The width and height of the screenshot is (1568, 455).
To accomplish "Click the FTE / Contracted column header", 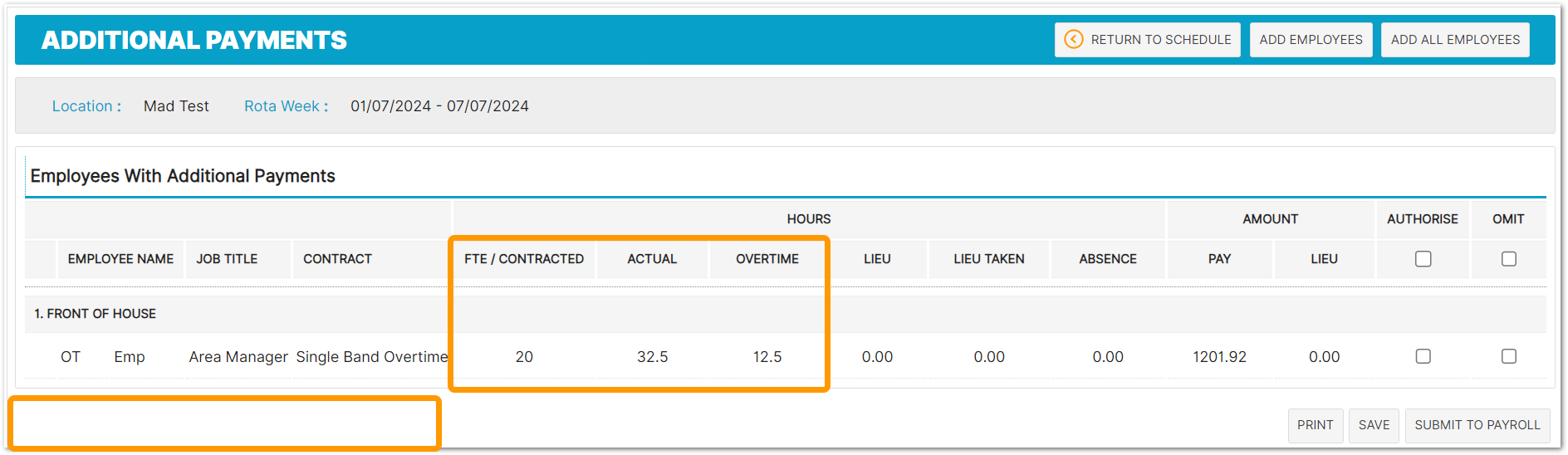I will coord(523,259).
